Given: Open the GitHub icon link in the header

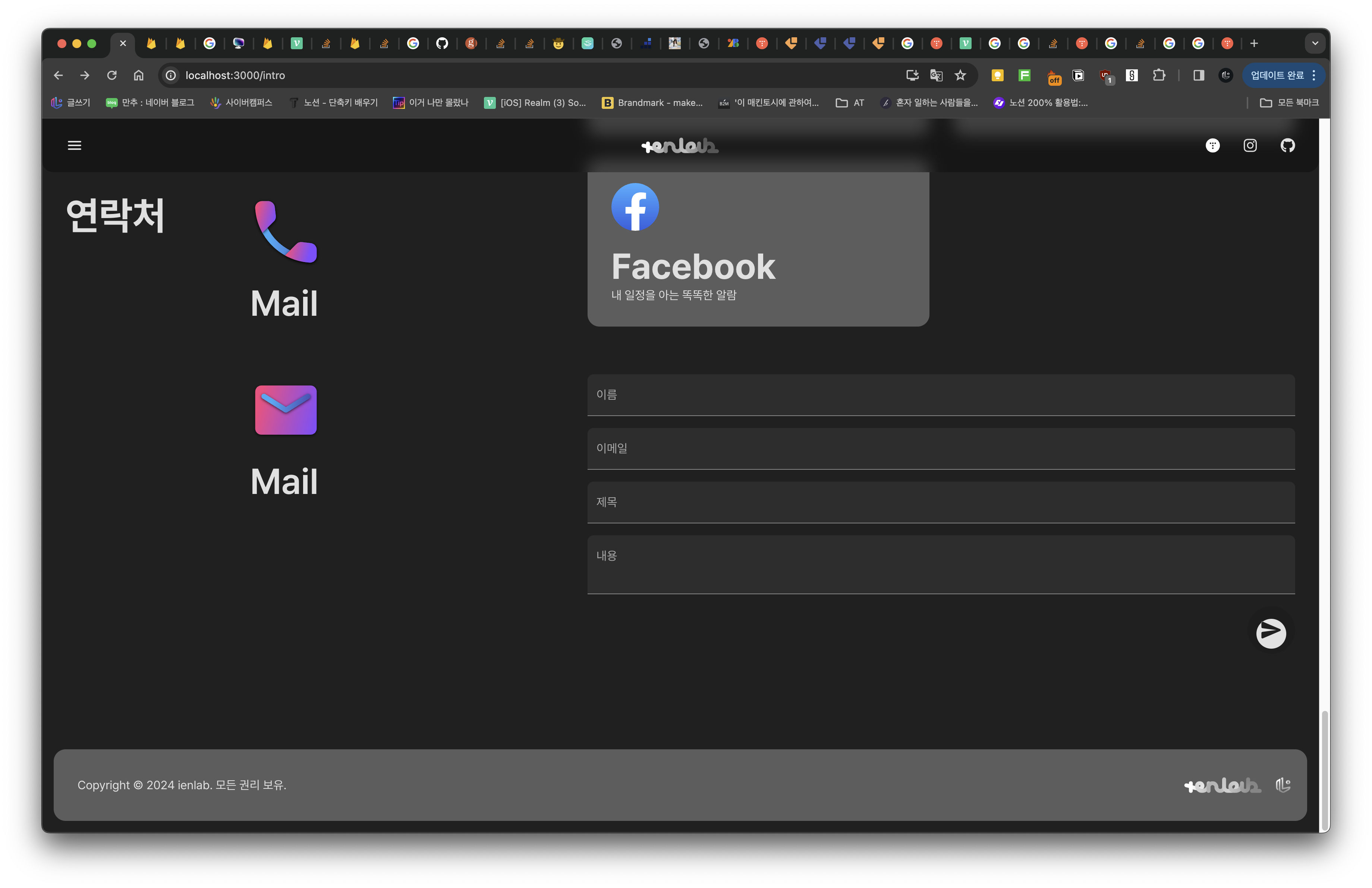Looking at the screenshot, I should 1287,145.
